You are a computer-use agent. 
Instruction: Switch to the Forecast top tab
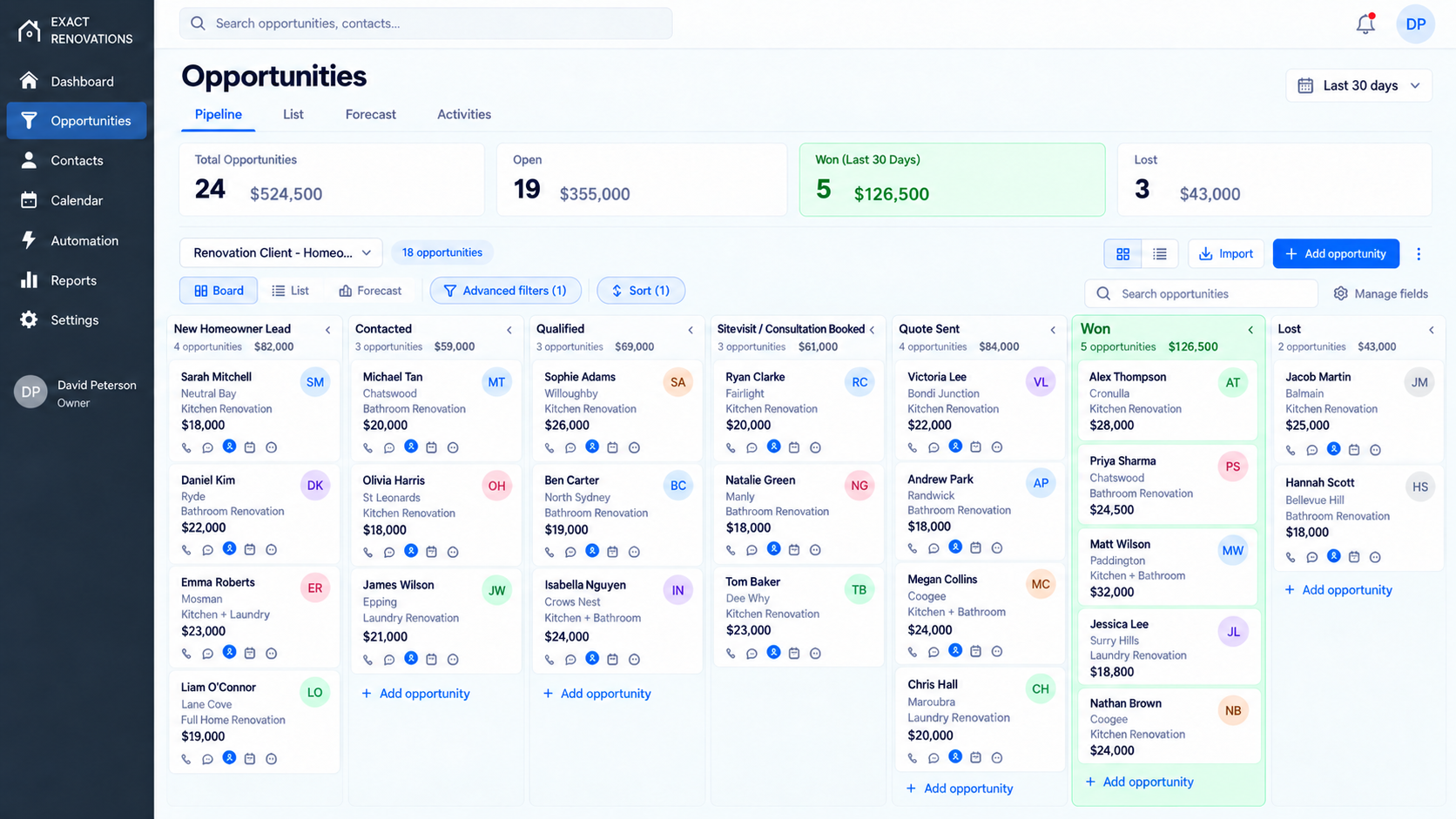(x=370, y=114)
